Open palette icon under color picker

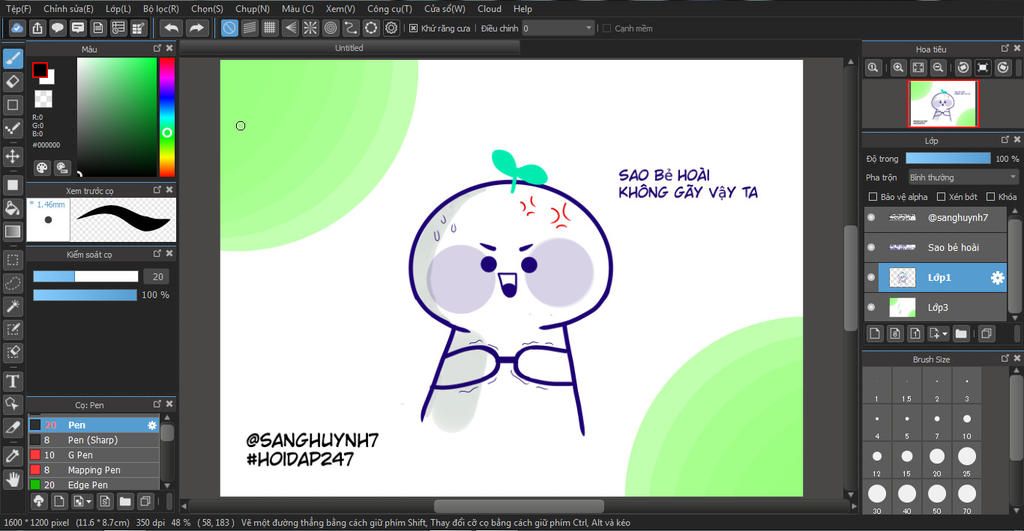tap(42, 168)
